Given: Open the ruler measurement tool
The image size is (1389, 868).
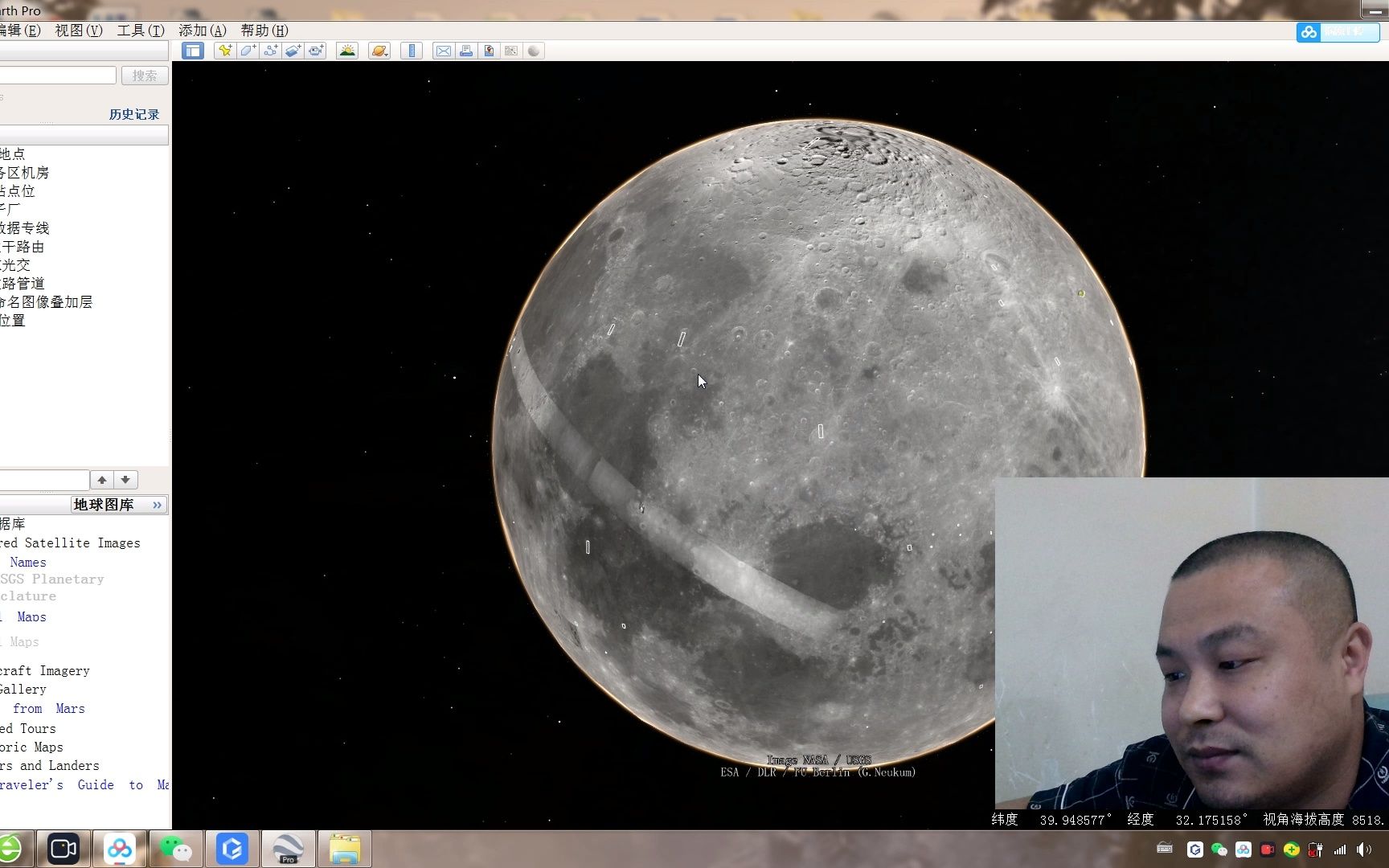Looking at the screenshot, I should click(x=412, y=51).
